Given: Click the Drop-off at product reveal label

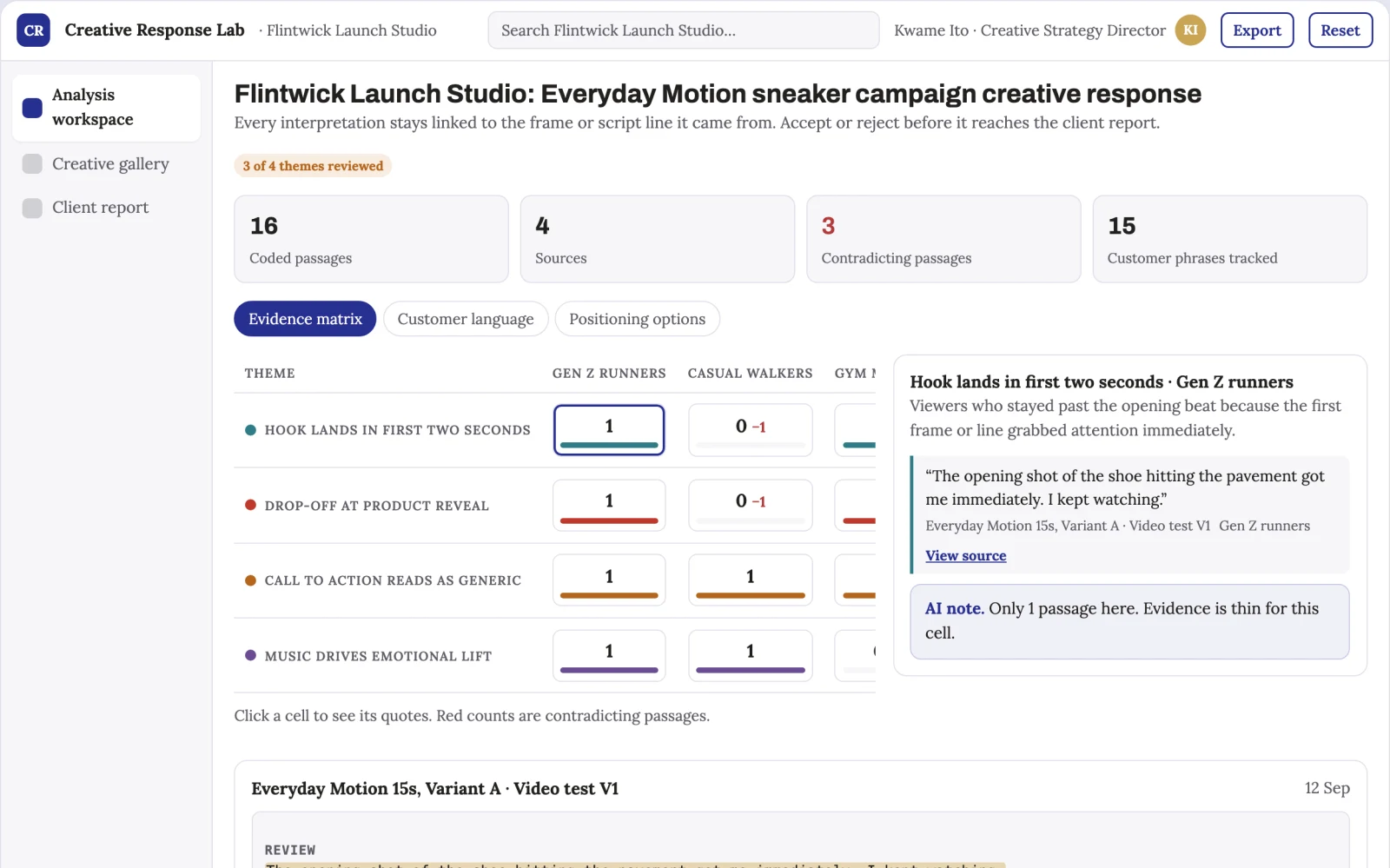Looking at the screenshot, I should [376, 506].
